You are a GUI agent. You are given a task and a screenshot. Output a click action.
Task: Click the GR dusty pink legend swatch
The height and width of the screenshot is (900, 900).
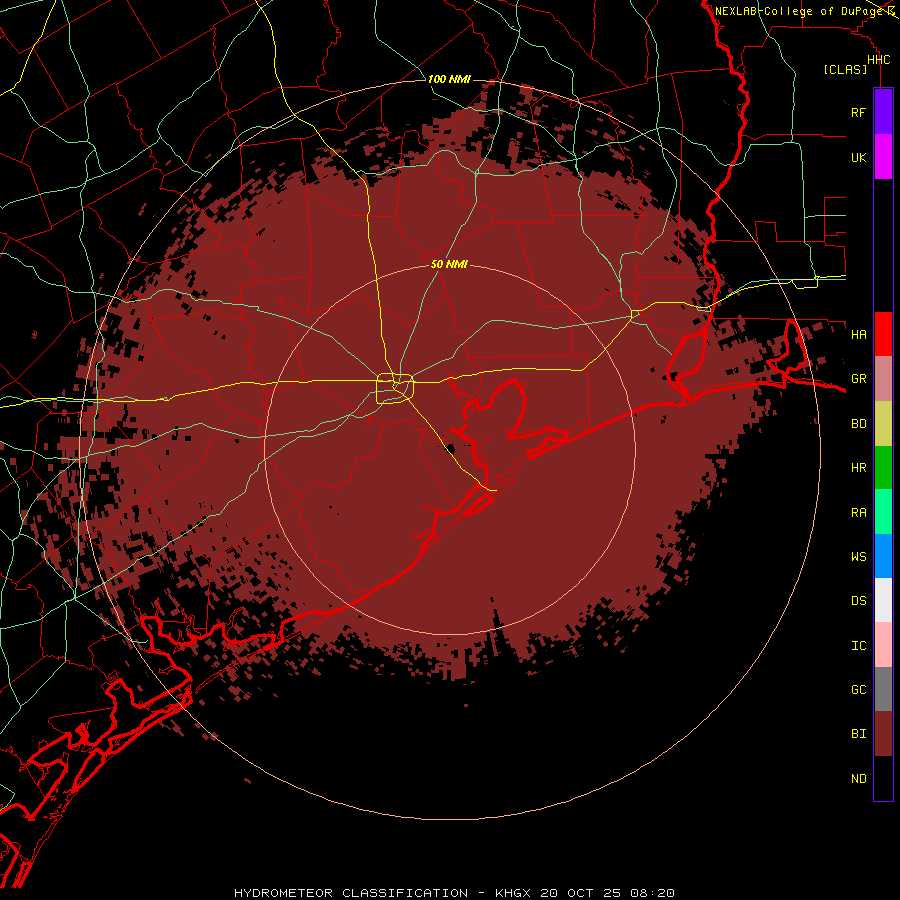tap(883, 379)
